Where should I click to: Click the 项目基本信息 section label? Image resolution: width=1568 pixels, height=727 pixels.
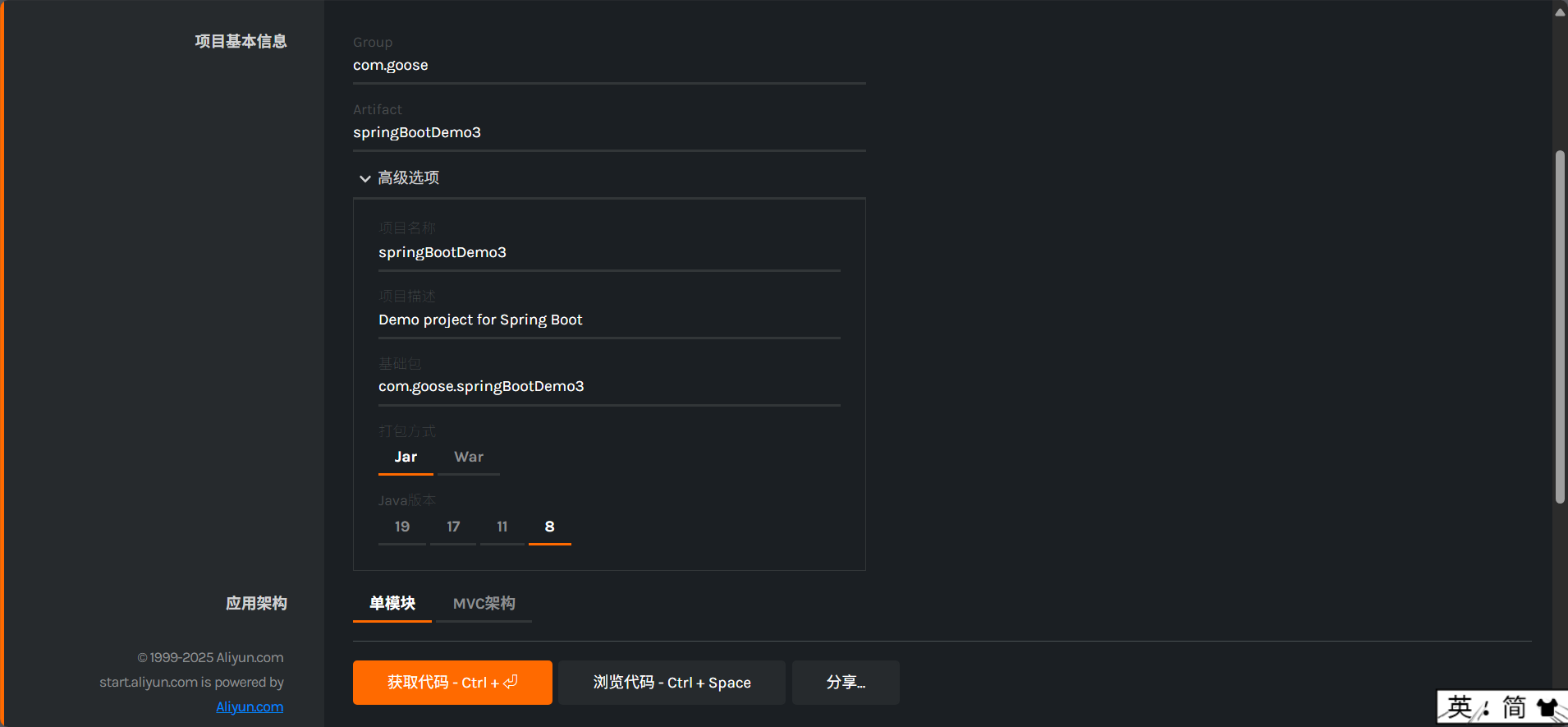[241, 41]
